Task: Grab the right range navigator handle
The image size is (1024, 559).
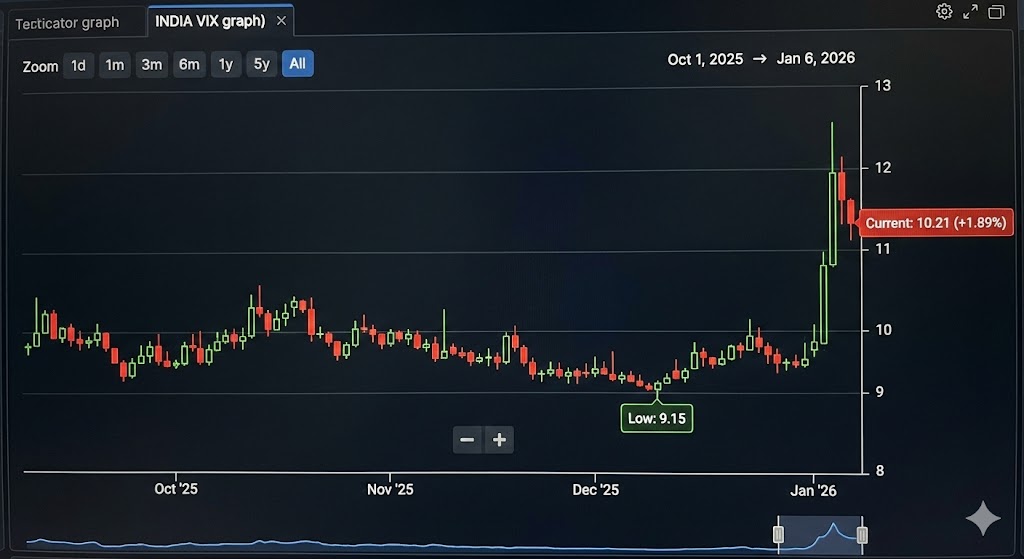Action: pyautogui.click(x=862, y=535)
